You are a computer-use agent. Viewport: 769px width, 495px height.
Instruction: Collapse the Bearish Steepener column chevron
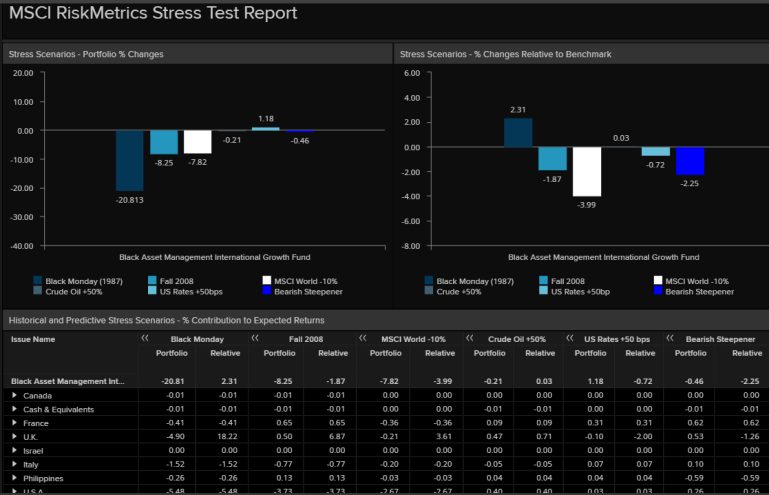coord(670,338)
